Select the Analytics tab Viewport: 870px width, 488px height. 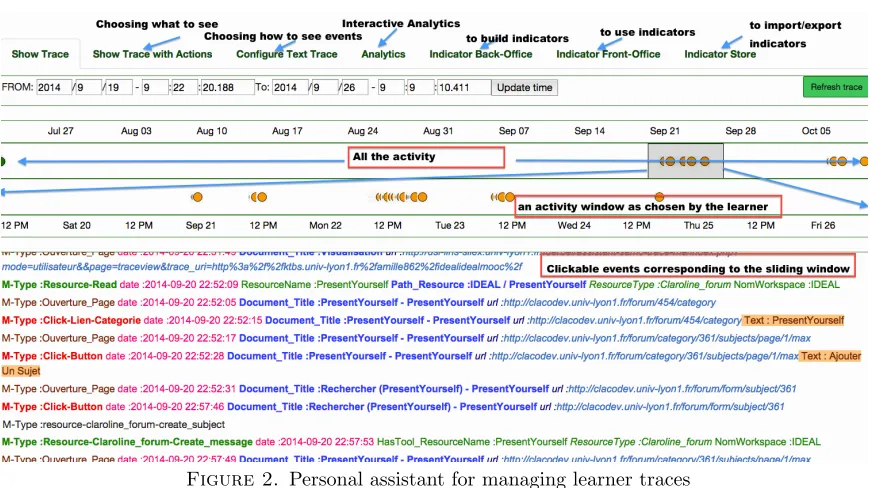tap(383, 54)
